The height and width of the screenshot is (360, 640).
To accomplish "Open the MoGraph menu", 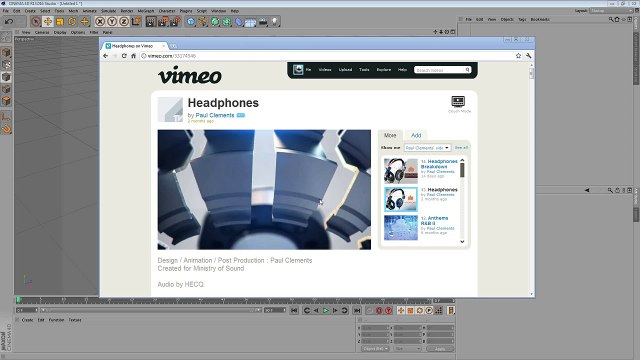I will coord(146,11).
